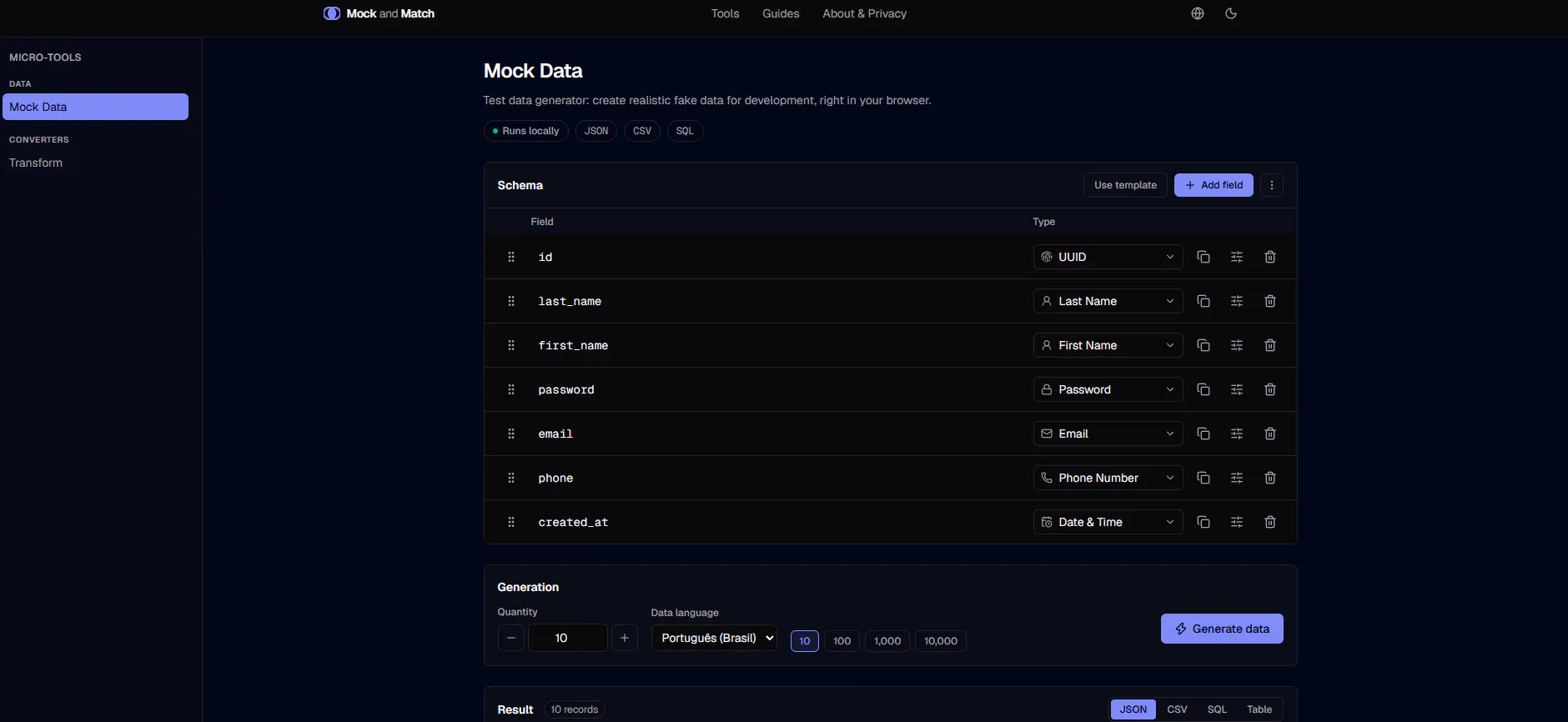Open the Guides menu
The image size is (1568, 722).
point(781,13)
